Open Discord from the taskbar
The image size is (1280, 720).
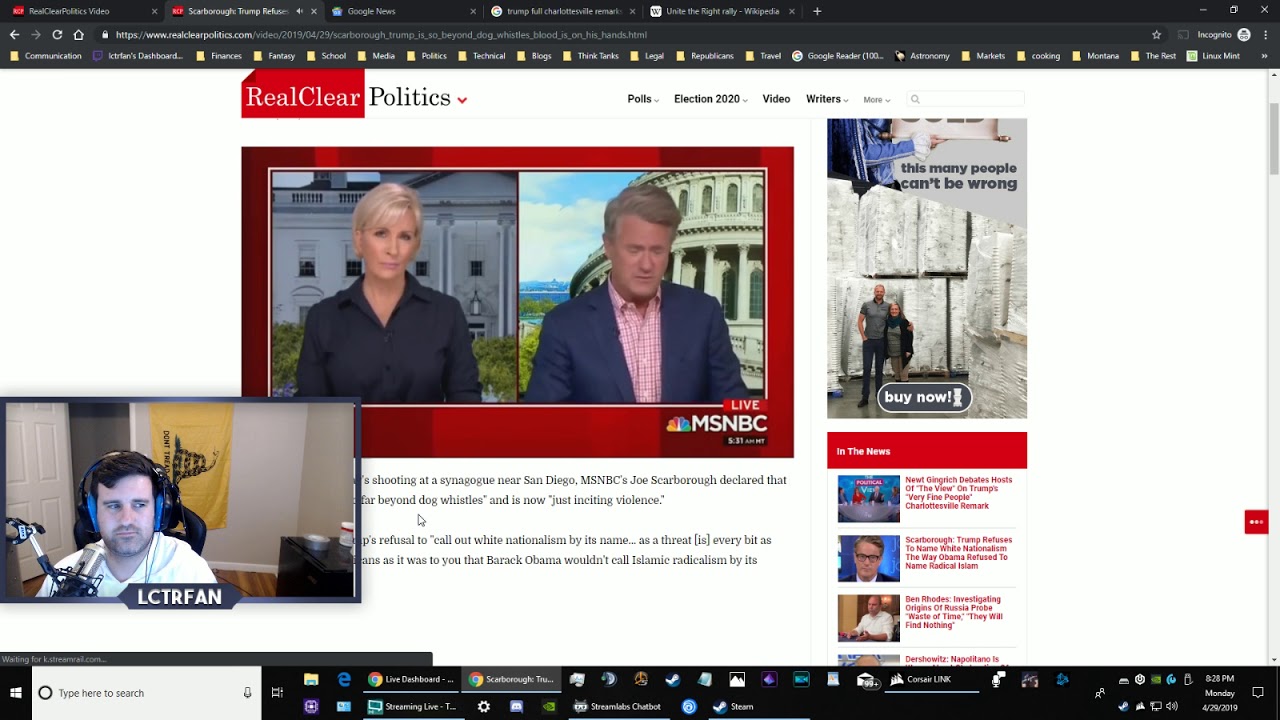[516, 706]
